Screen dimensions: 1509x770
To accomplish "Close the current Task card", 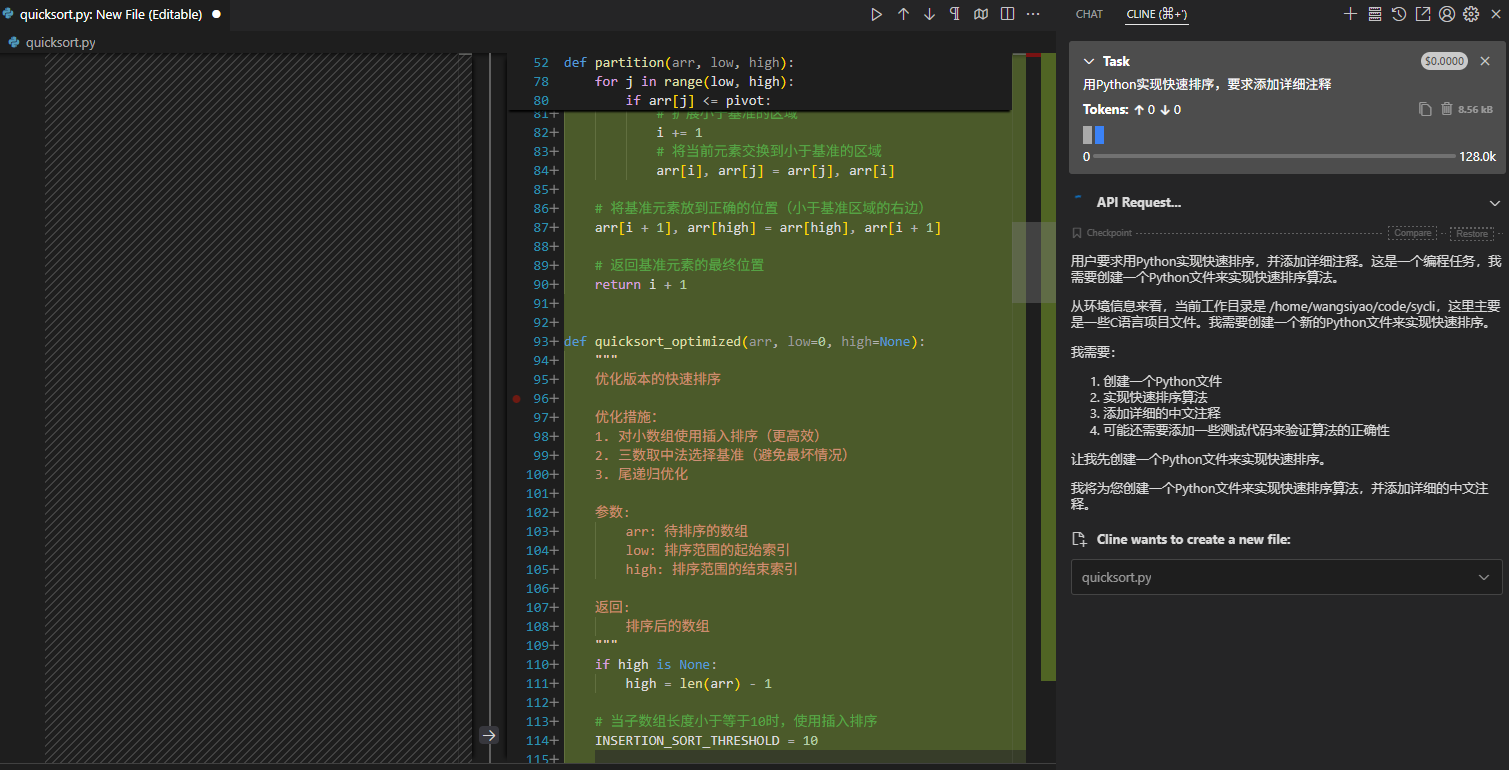I will pyautogui.click(x=1485, y=61).
